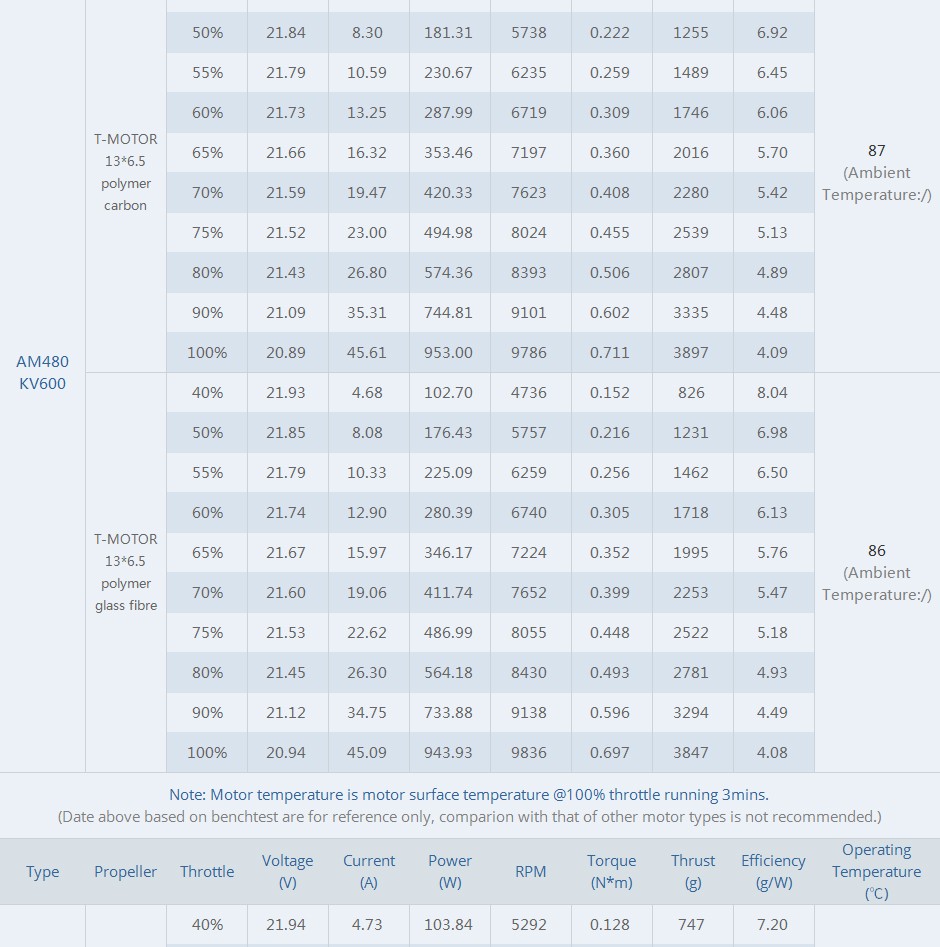Select the T-MOTOR 13*6.5 polymer glass fibre cell
The width and height of the screenshot is (940, 947).
[126, 572]
